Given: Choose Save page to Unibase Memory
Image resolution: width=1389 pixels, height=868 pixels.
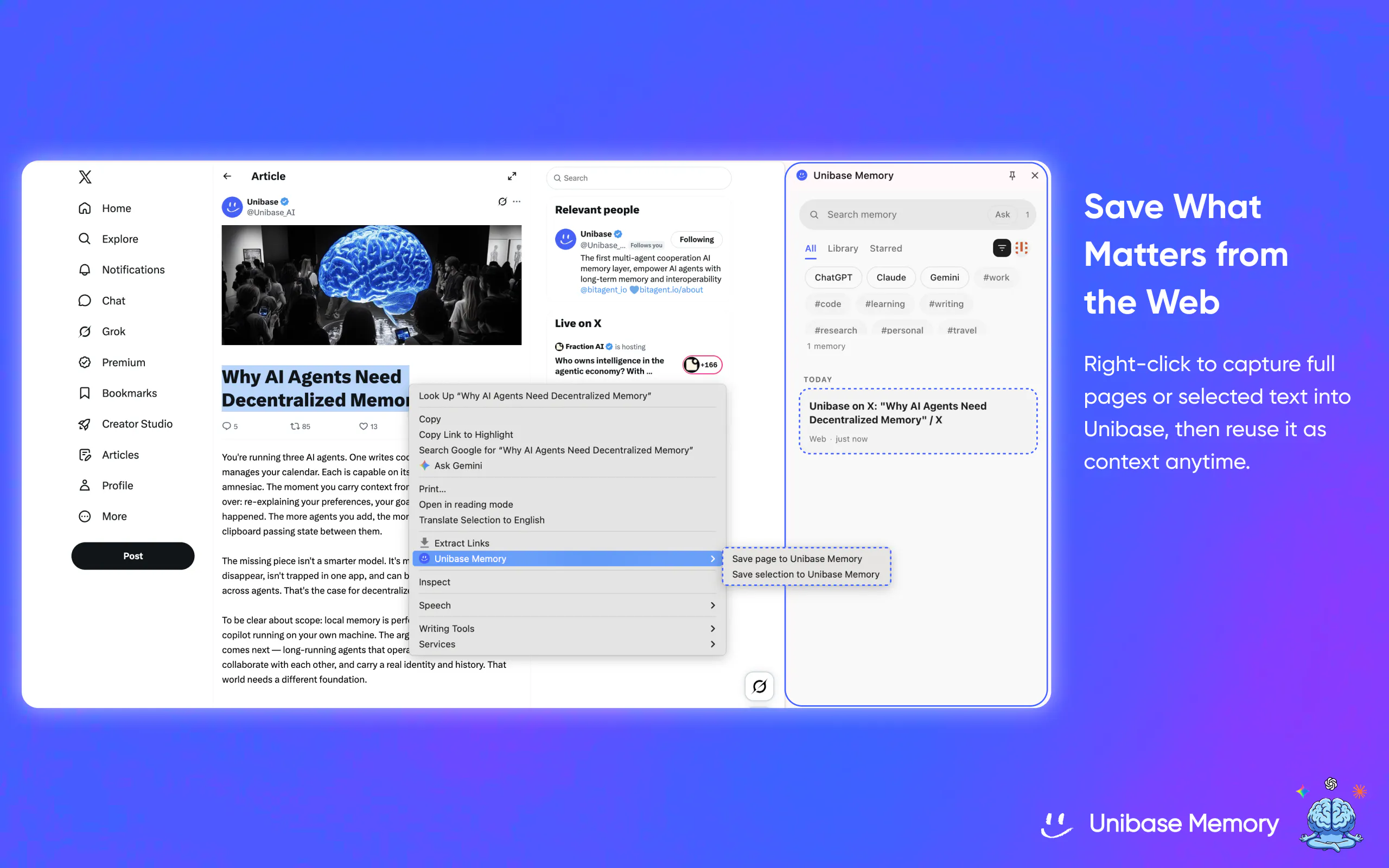Looking at the screenshot, I should pyautogui.click(x=806, y=559).
